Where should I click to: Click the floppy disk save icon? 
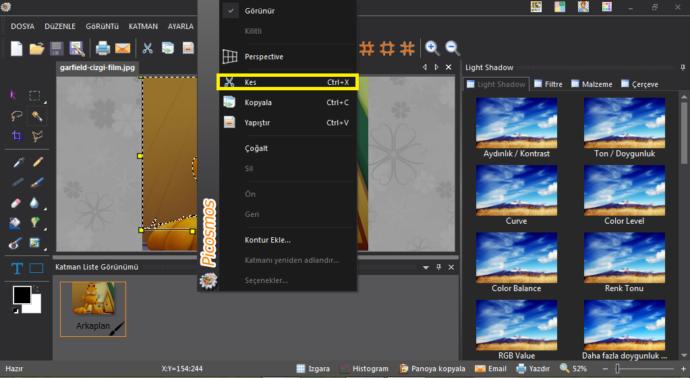coord(57,48)
